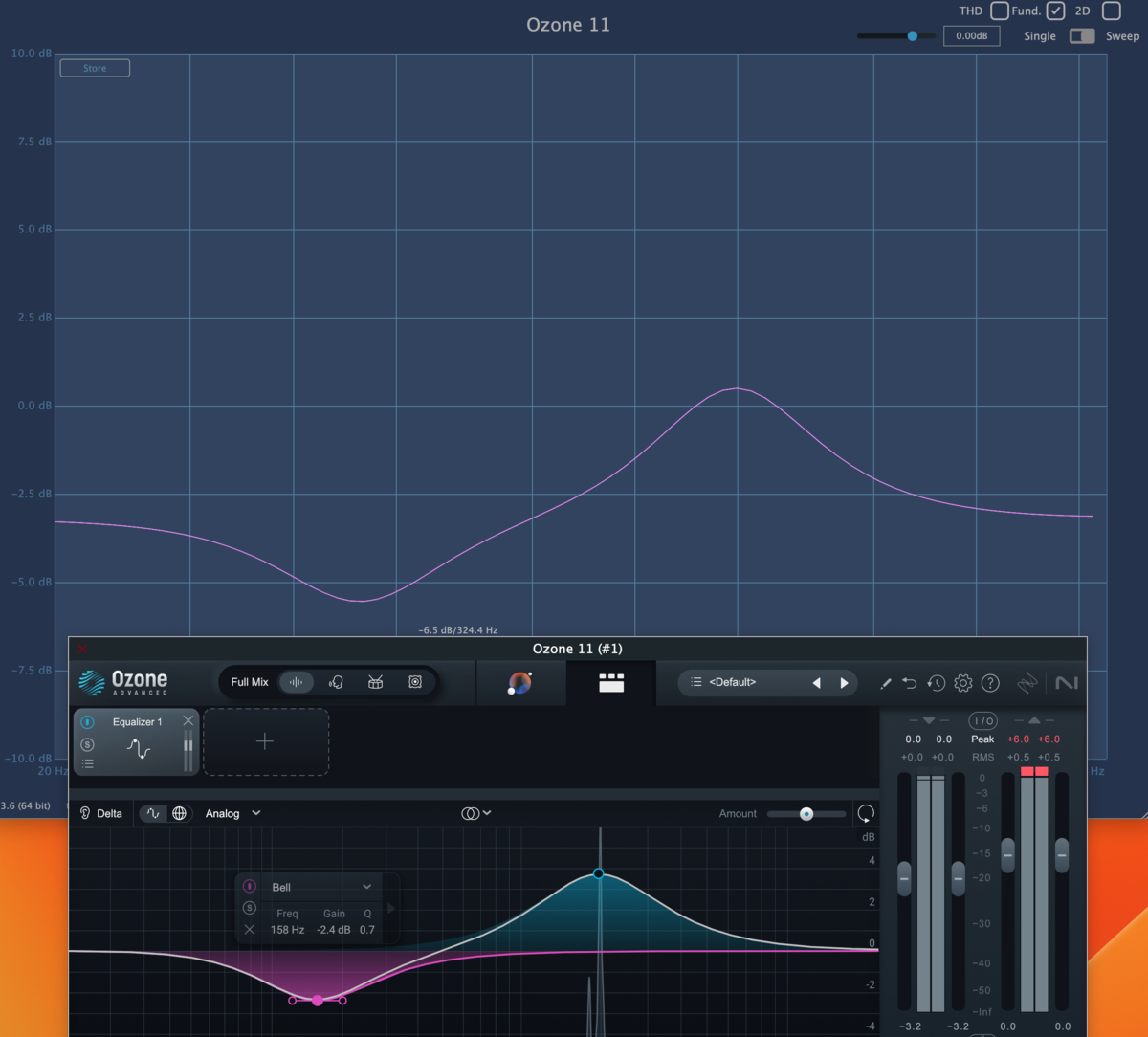Click the pencil edit preset icon
The width and height of the screenshot is (1148, 1037).
[x=886, y=682]
